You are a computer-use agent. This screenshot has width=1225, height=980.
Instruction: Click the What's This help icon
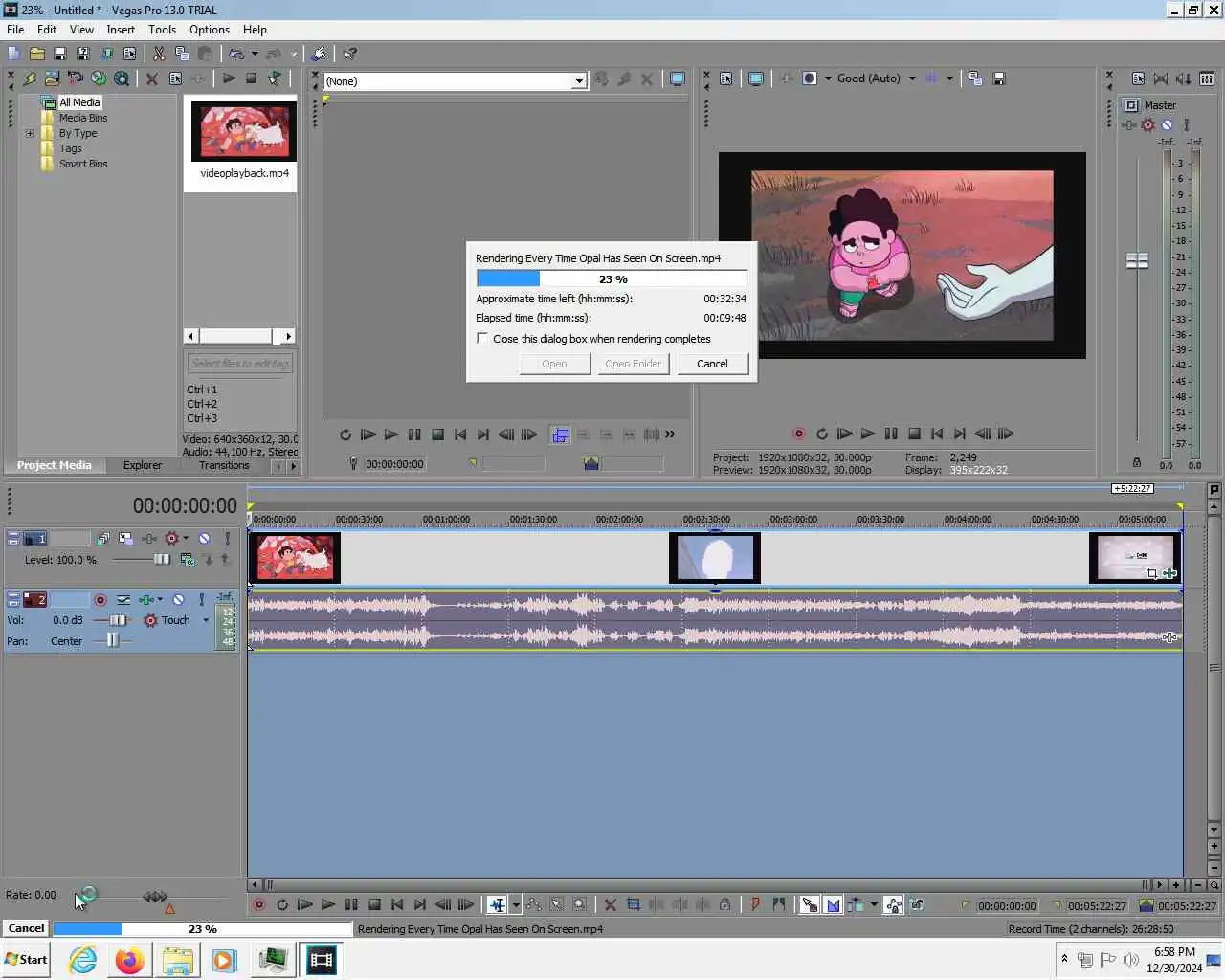point(350,54)
